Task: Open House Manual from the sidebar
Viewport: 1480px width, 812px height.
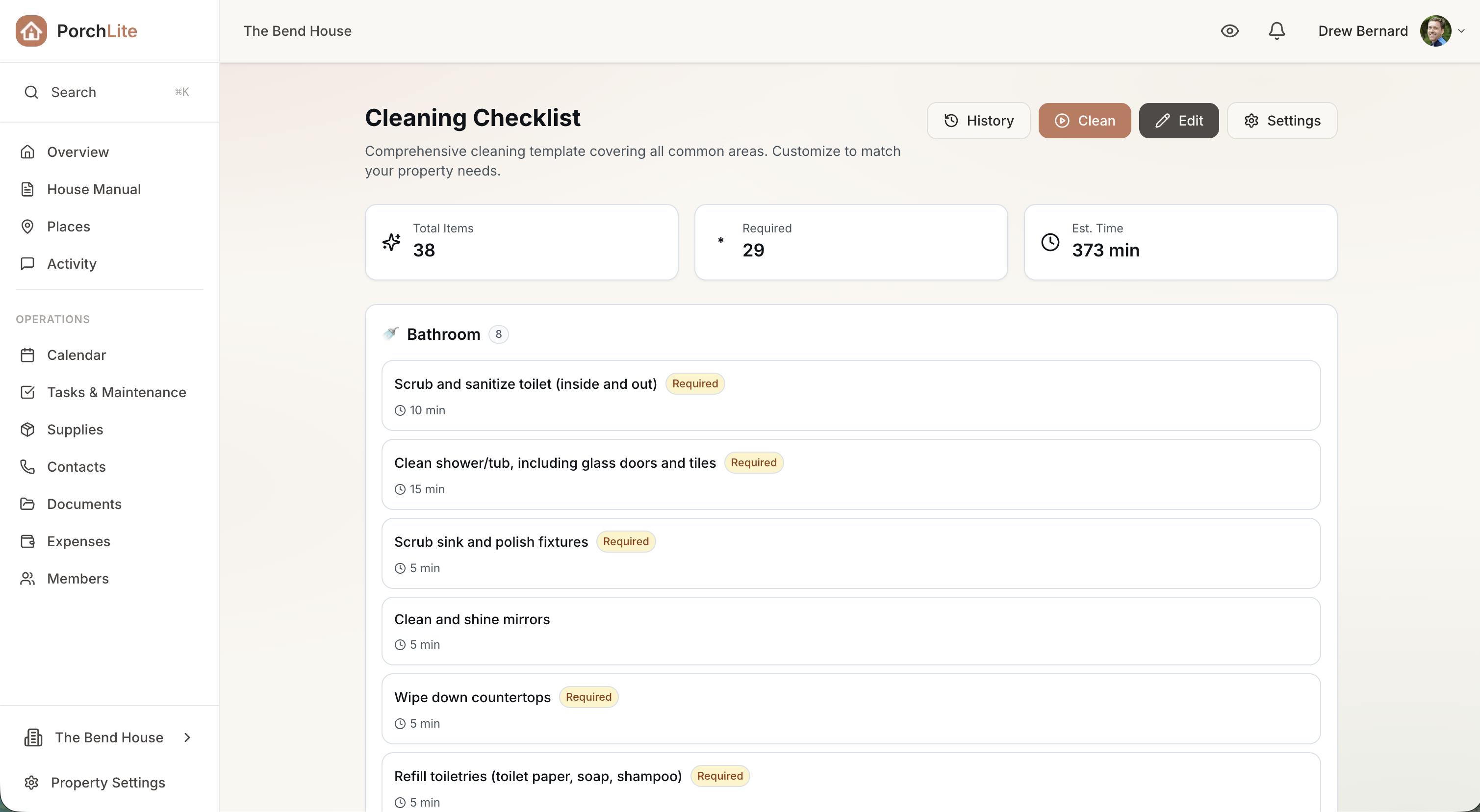Action: pos(94,189)
